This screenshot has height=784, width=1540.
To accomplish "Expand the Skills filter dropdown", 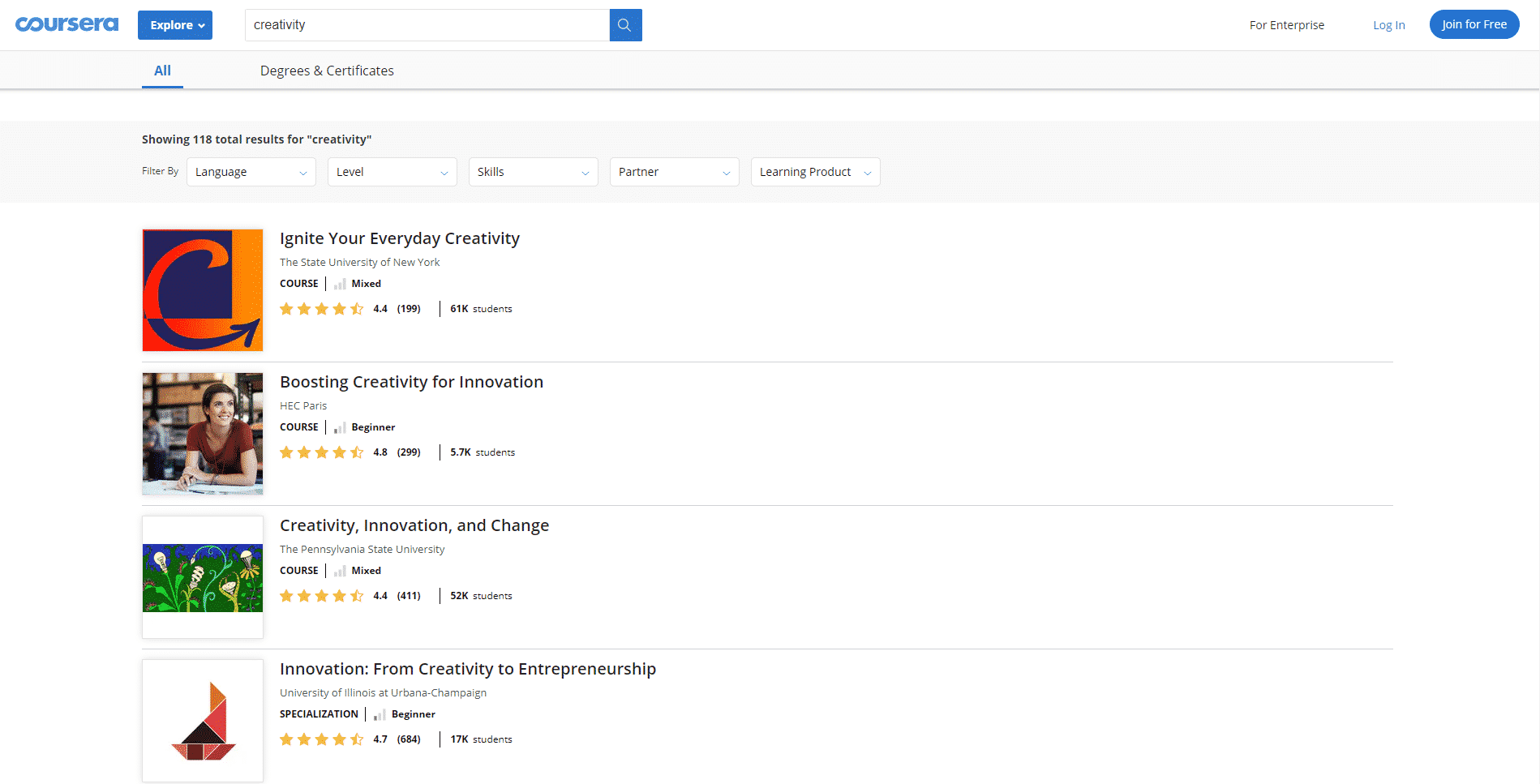I will [534, 172].
